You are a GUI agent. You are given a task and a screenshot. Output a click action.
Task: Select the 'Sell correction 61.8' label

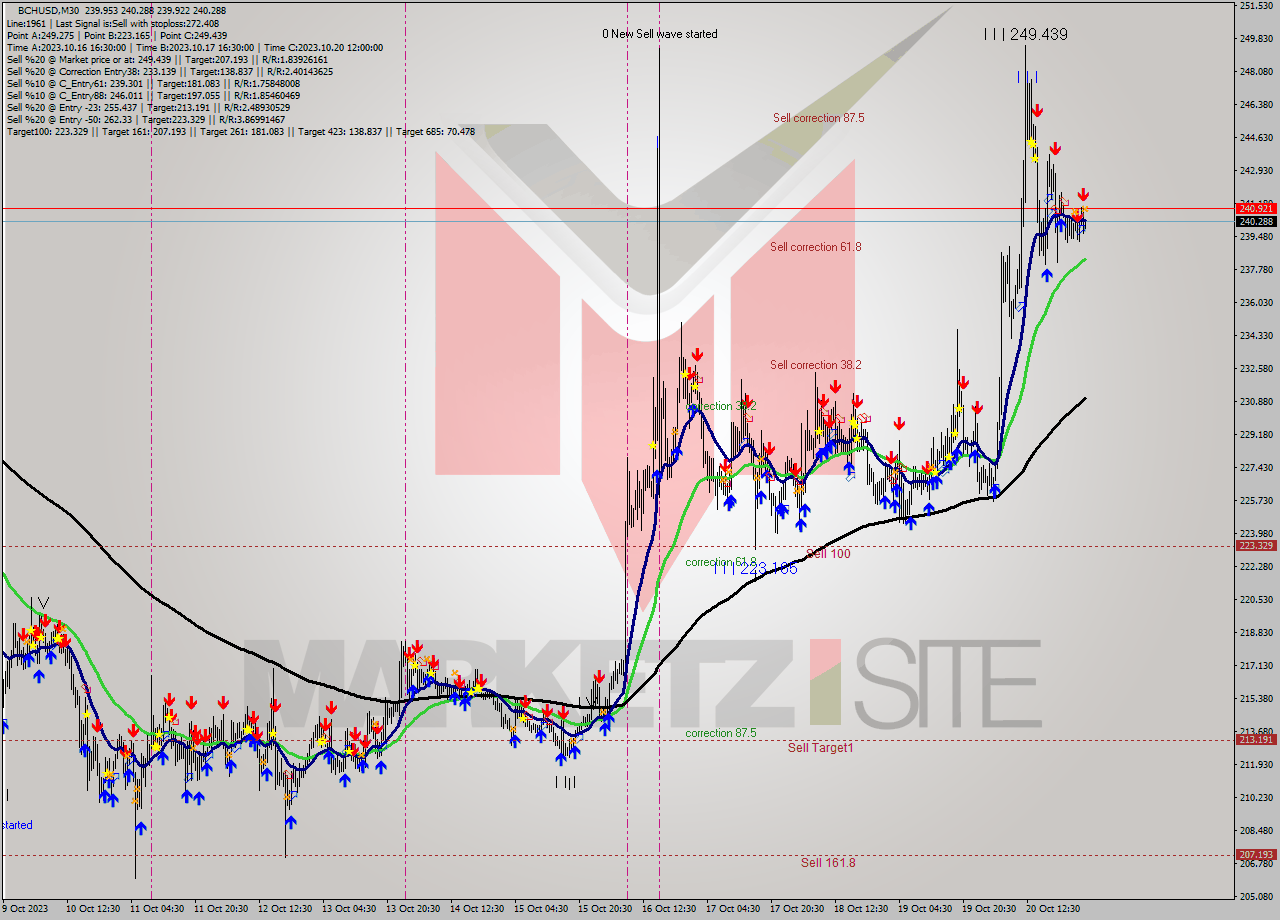click(815, 247)
